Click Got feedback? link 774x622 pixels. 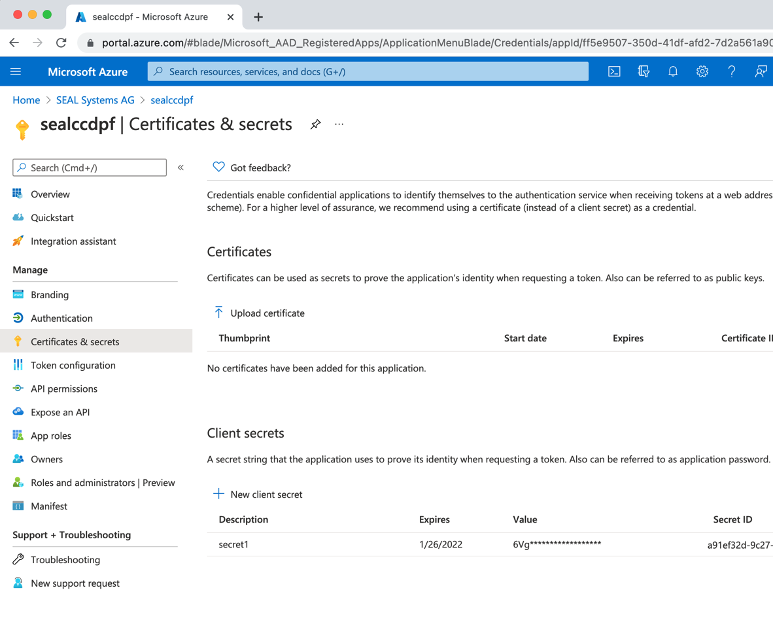click(260, 168)
